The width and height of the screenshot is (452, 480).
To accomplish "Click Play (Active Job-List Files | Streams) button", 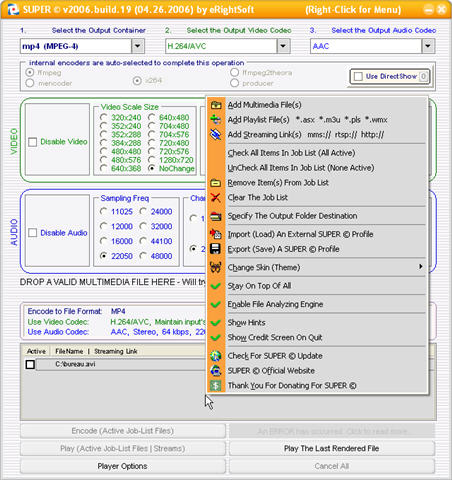I will 123,448.
